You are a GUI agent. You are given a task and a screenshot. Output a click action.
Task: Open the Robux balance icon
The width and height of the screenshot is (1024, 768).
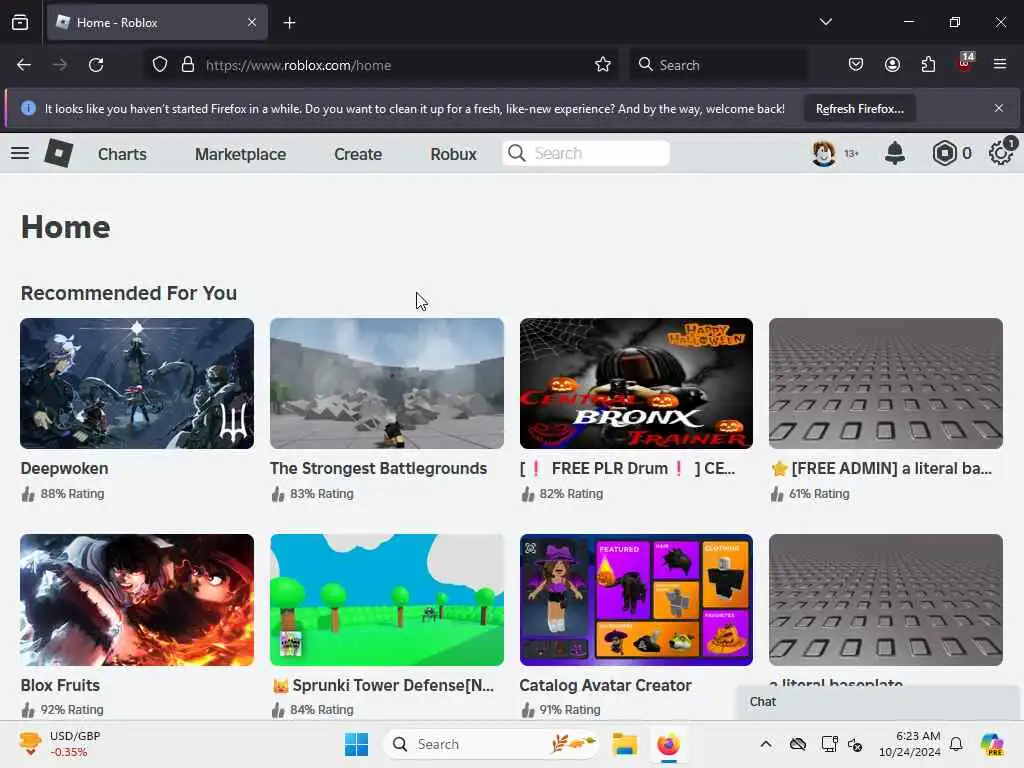click(944, 153)
